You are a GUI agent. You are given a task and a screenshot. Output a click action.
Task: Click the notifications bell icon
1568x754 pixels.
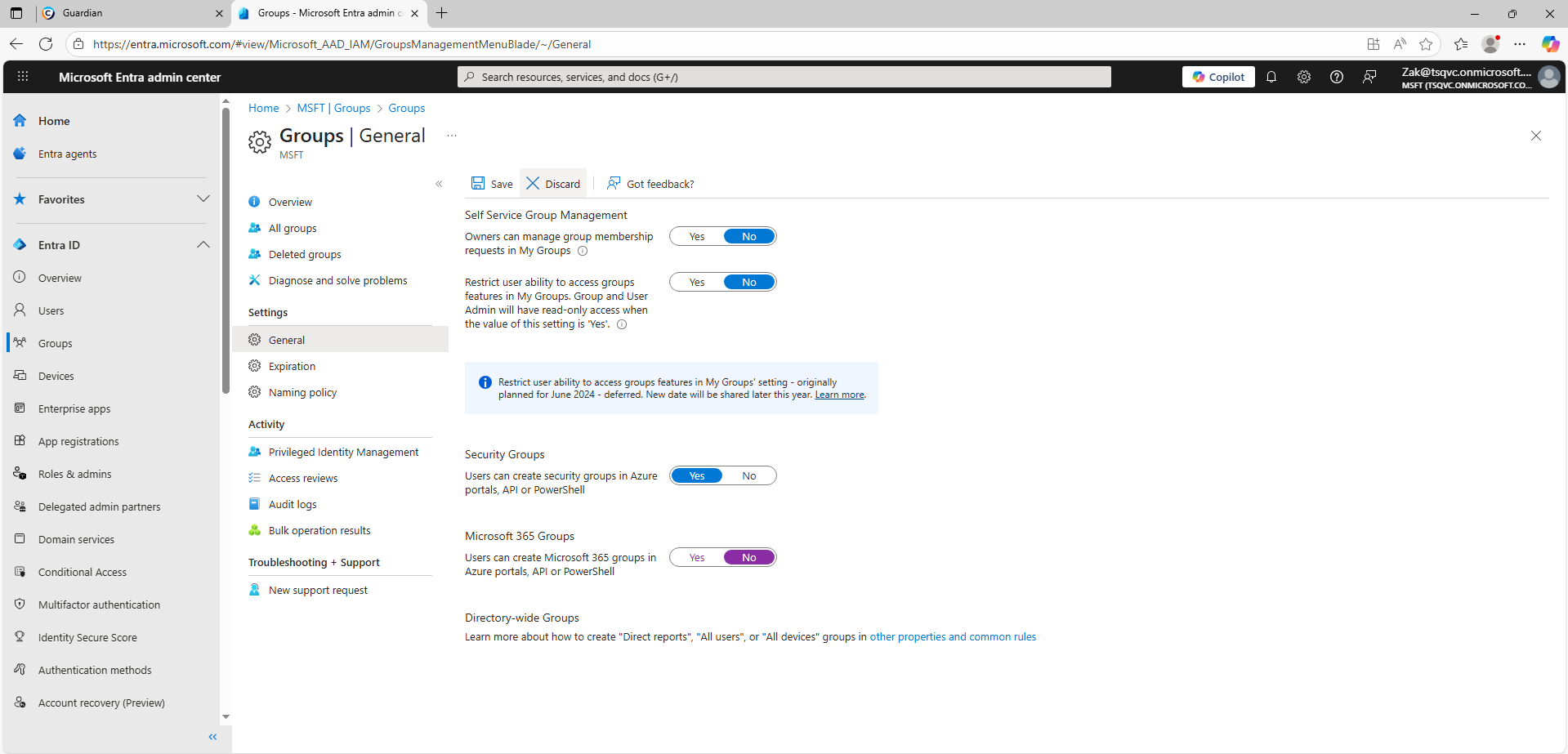pyautogui.click(x=1271, y=77)
